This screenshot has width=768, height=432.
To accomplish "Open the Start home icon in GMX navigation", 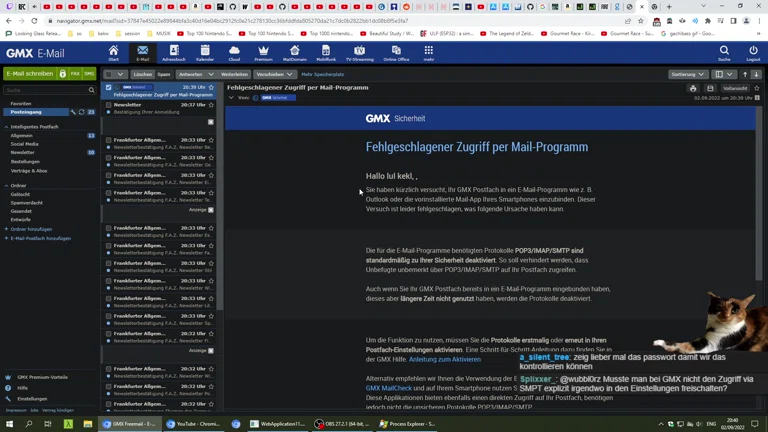I will tap(114, 53).
